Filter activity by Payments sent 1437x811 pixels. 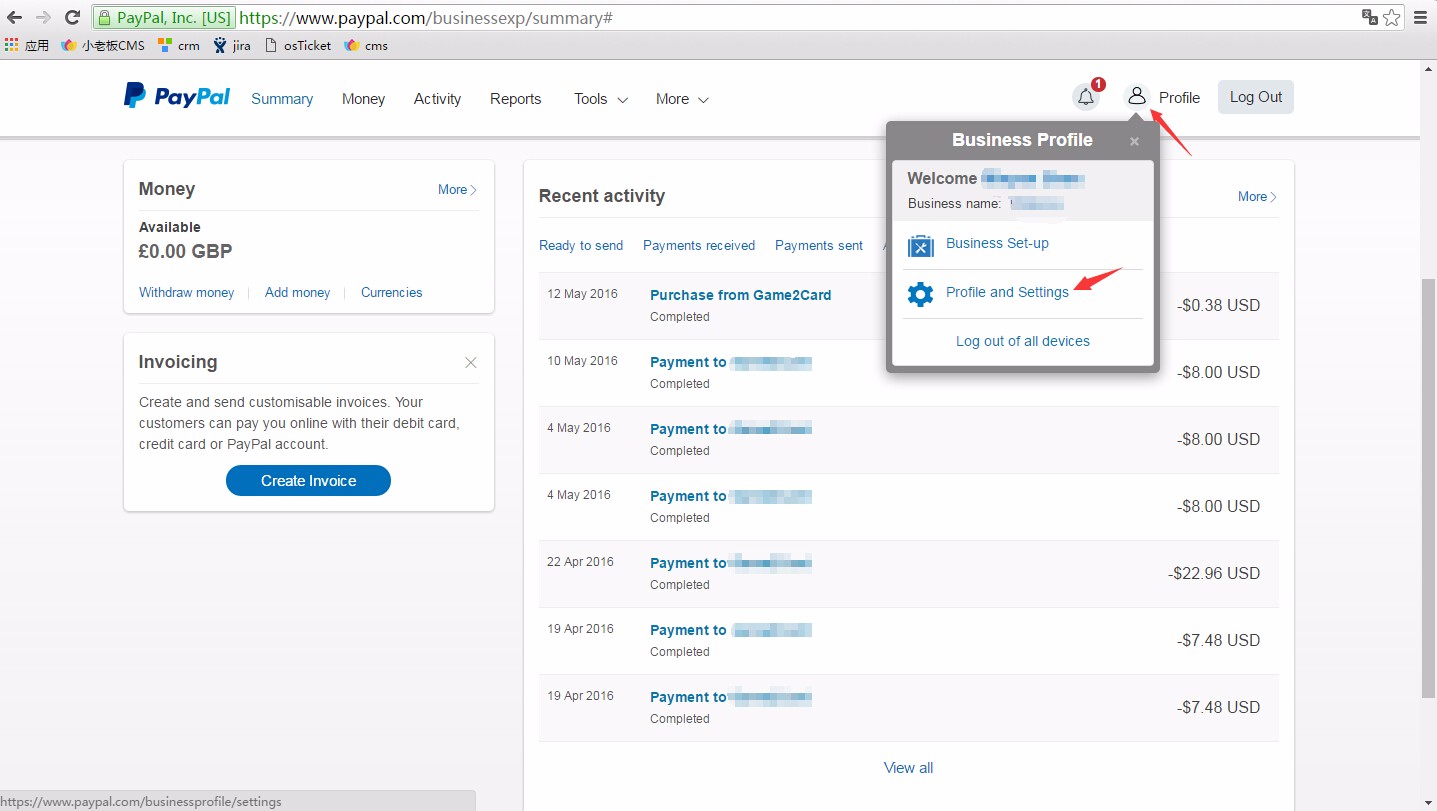coord(819,245)
